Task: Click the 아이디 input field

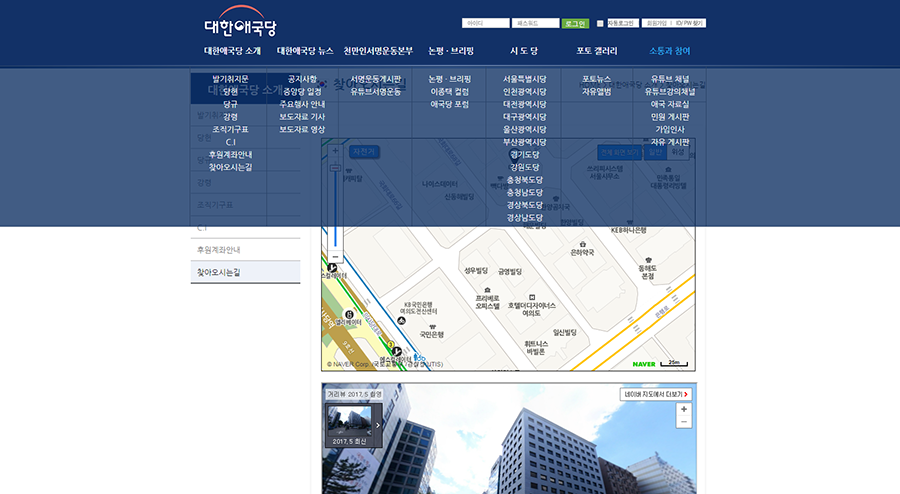Action: coord(485,23)
